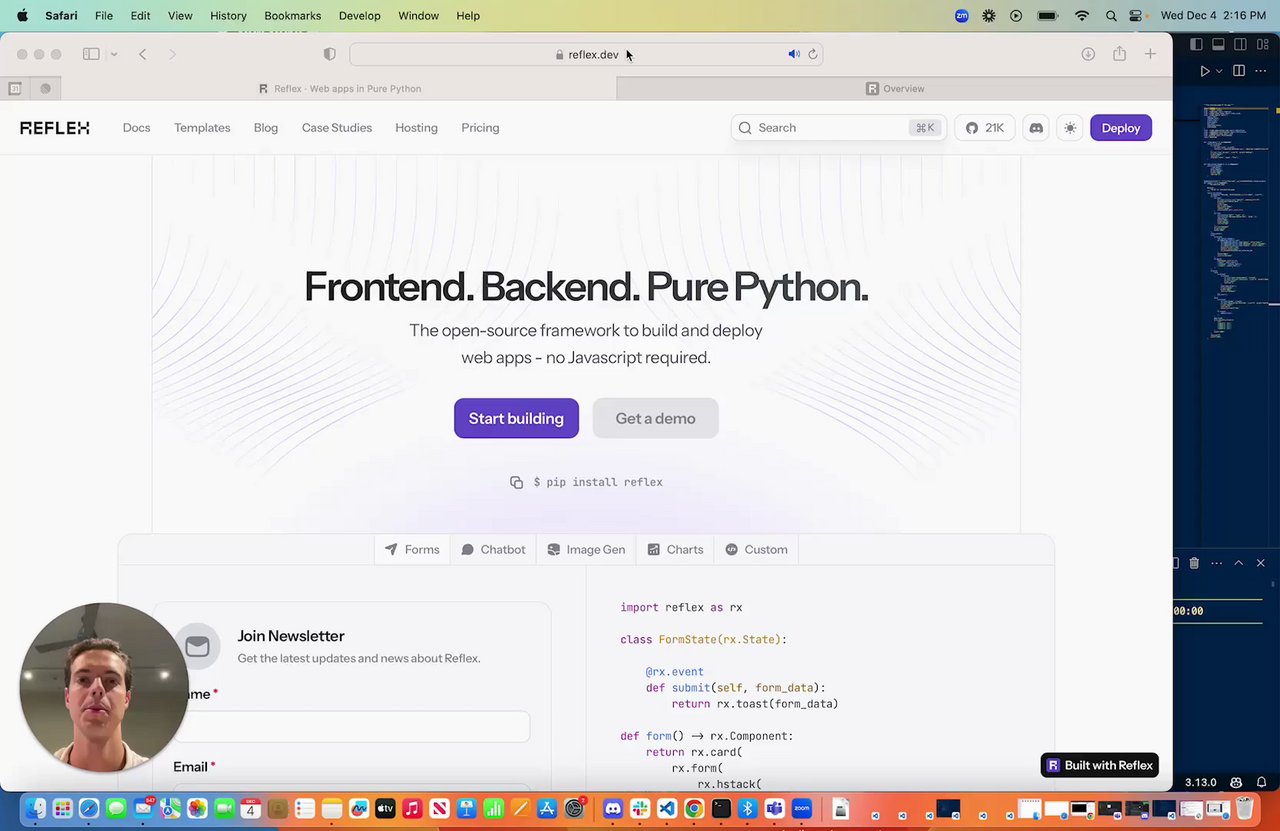Open the Hosting link

click(416, 128)
